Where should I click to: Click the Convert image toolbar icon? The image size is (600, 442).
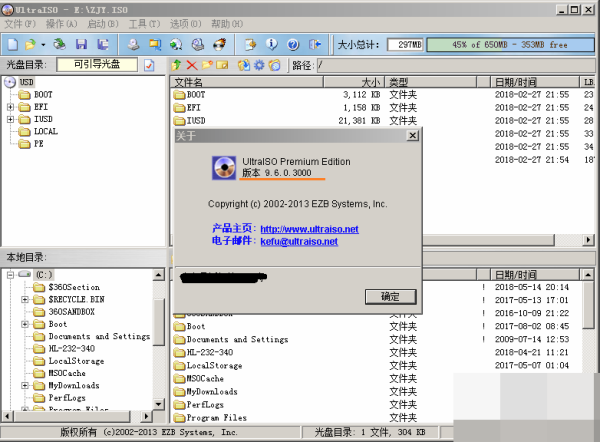pos(176,44)
